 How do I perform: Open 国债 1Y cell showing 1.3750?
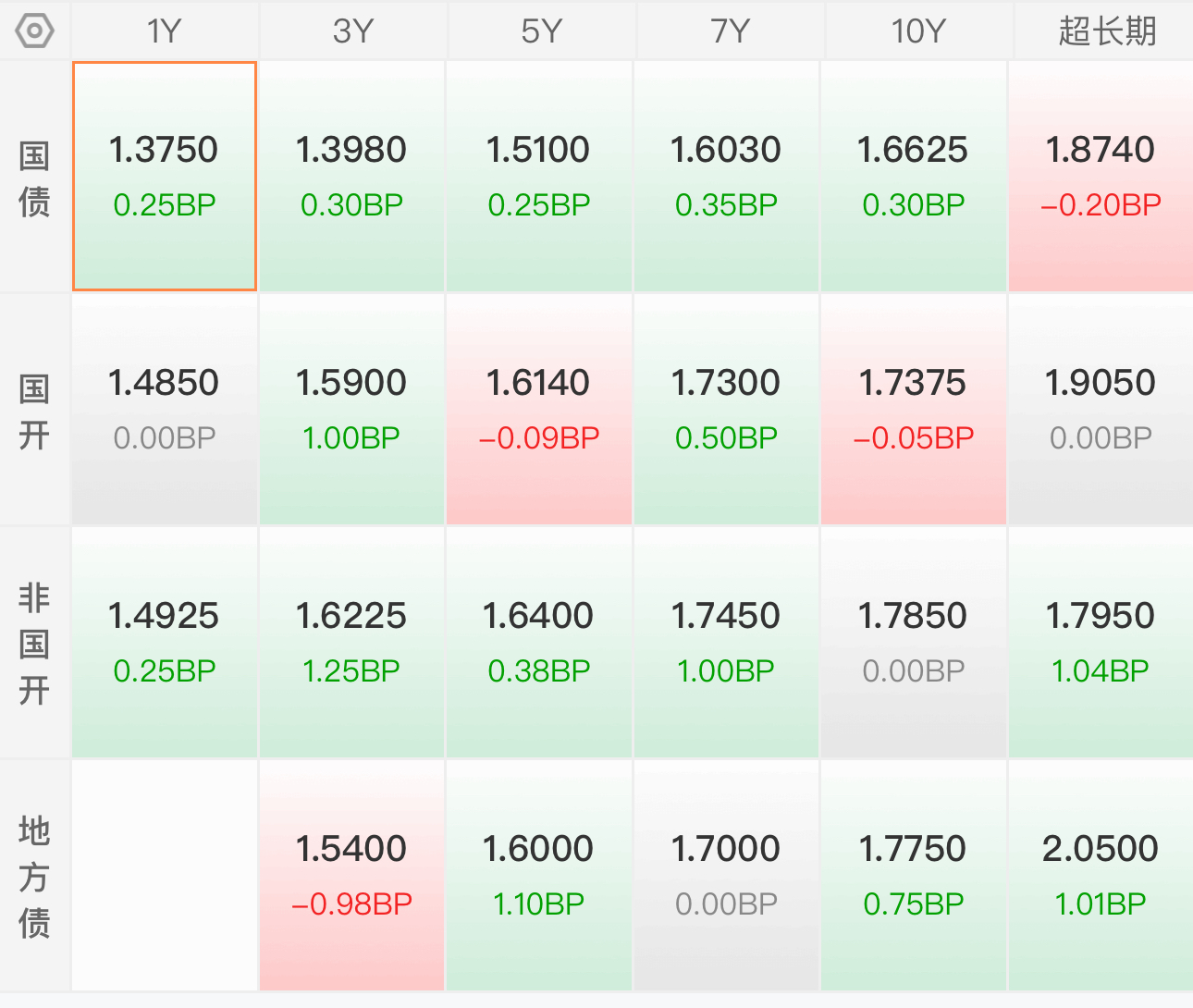[165, 177]
